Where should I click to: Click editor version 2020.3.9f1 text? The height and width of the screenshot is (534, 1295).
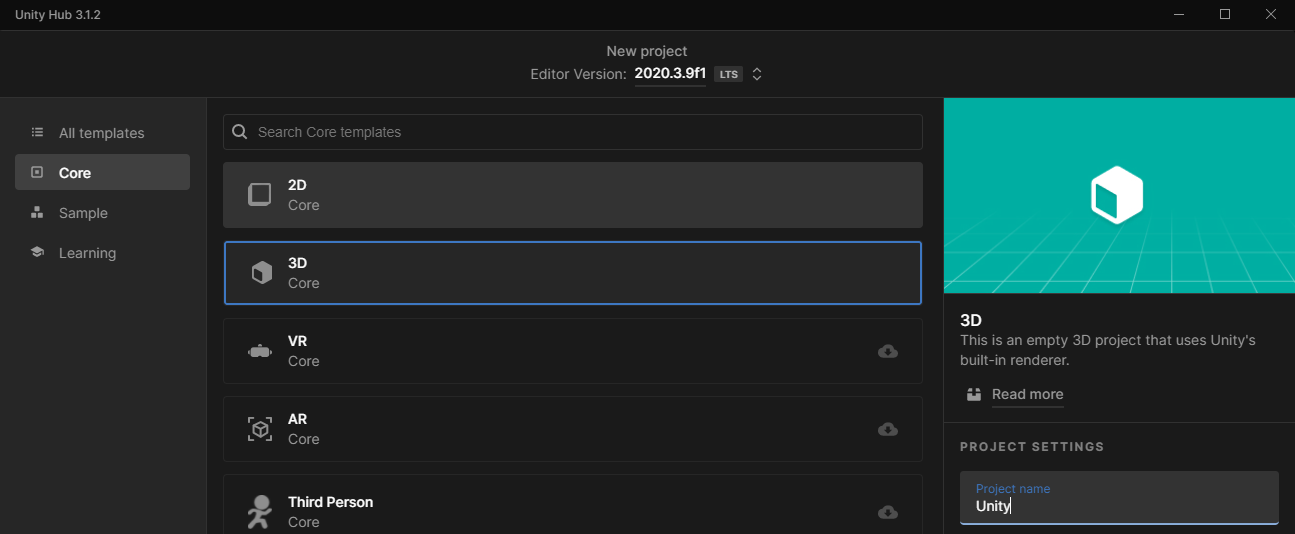click(670, 74)
